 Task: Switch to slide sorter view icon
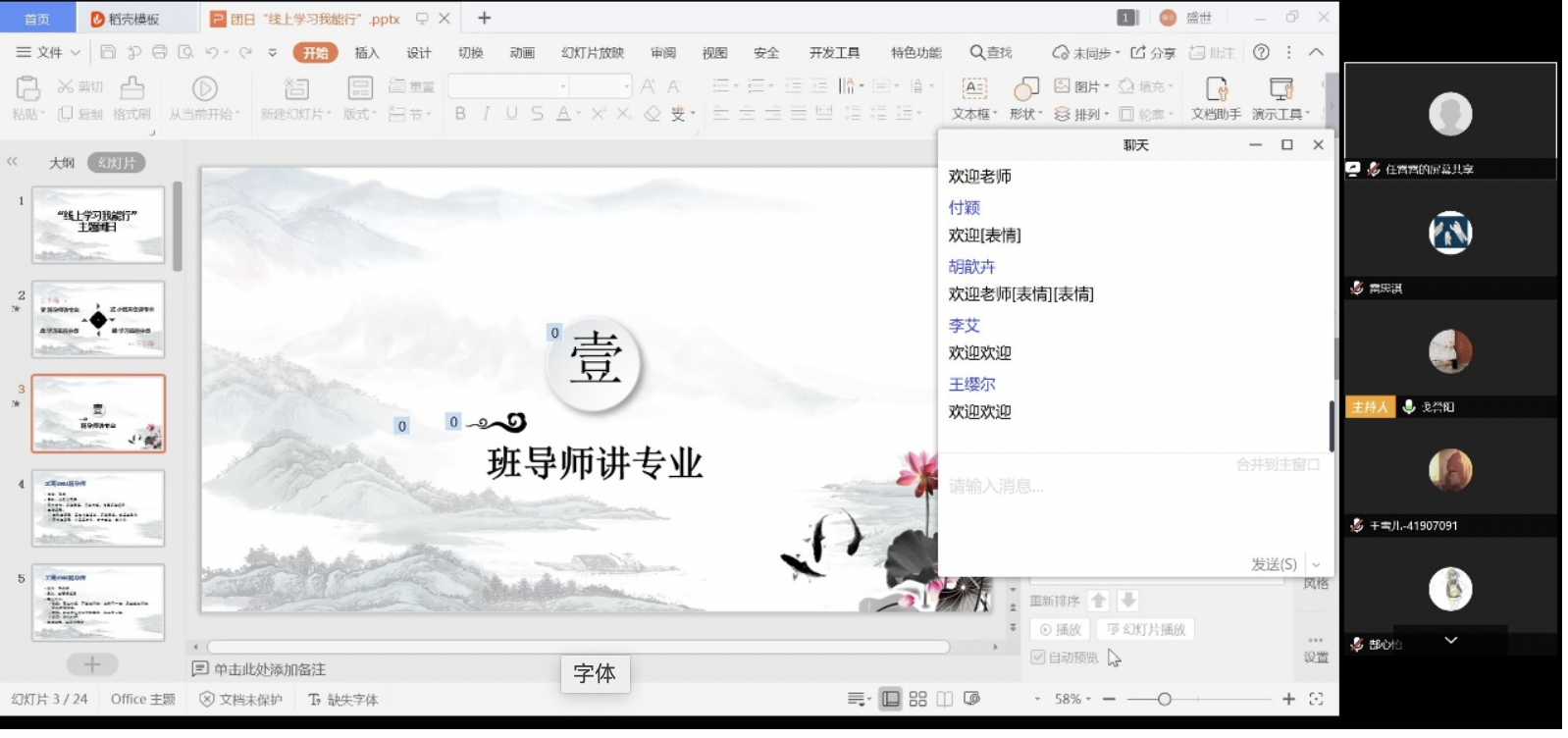pos(917,699)
